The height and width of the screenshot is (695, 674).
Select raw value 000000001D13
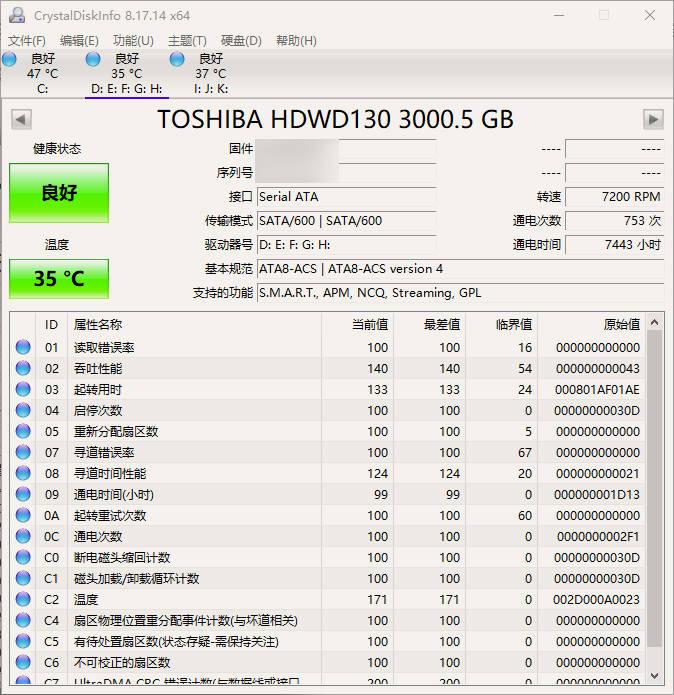(597, 495)
